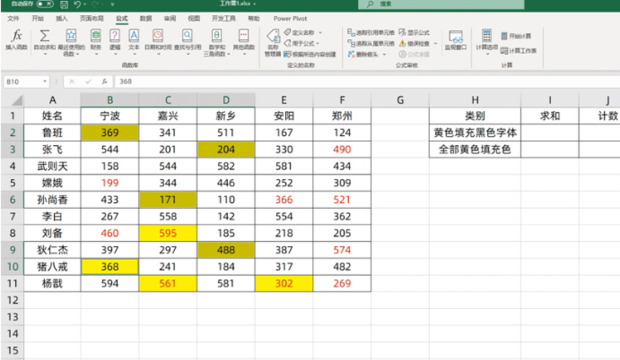Open the 文本 (Text) functions icon

[x=134, y=36]
